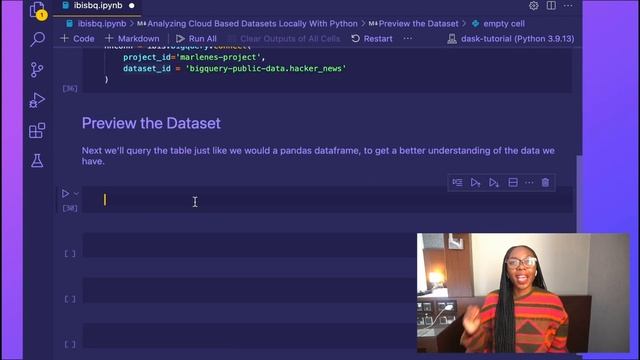Open the Search view in activity bar
640x360 pixels.
coord(37,40)
